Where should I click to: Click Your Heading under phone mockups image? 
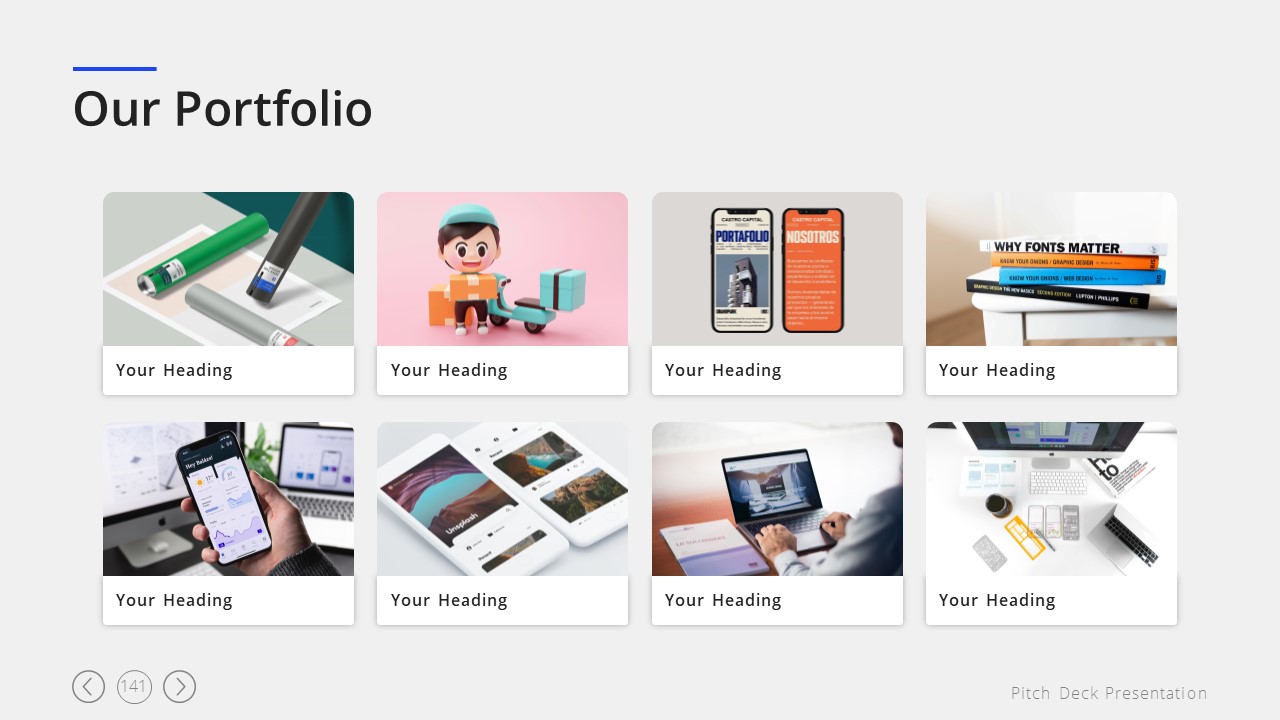coord(723,371)
